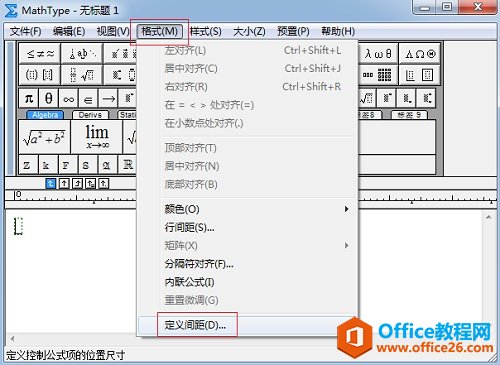The width and height of the screenshot is (500, 365).
Task: Insert the subscript template
Action: 407,98
